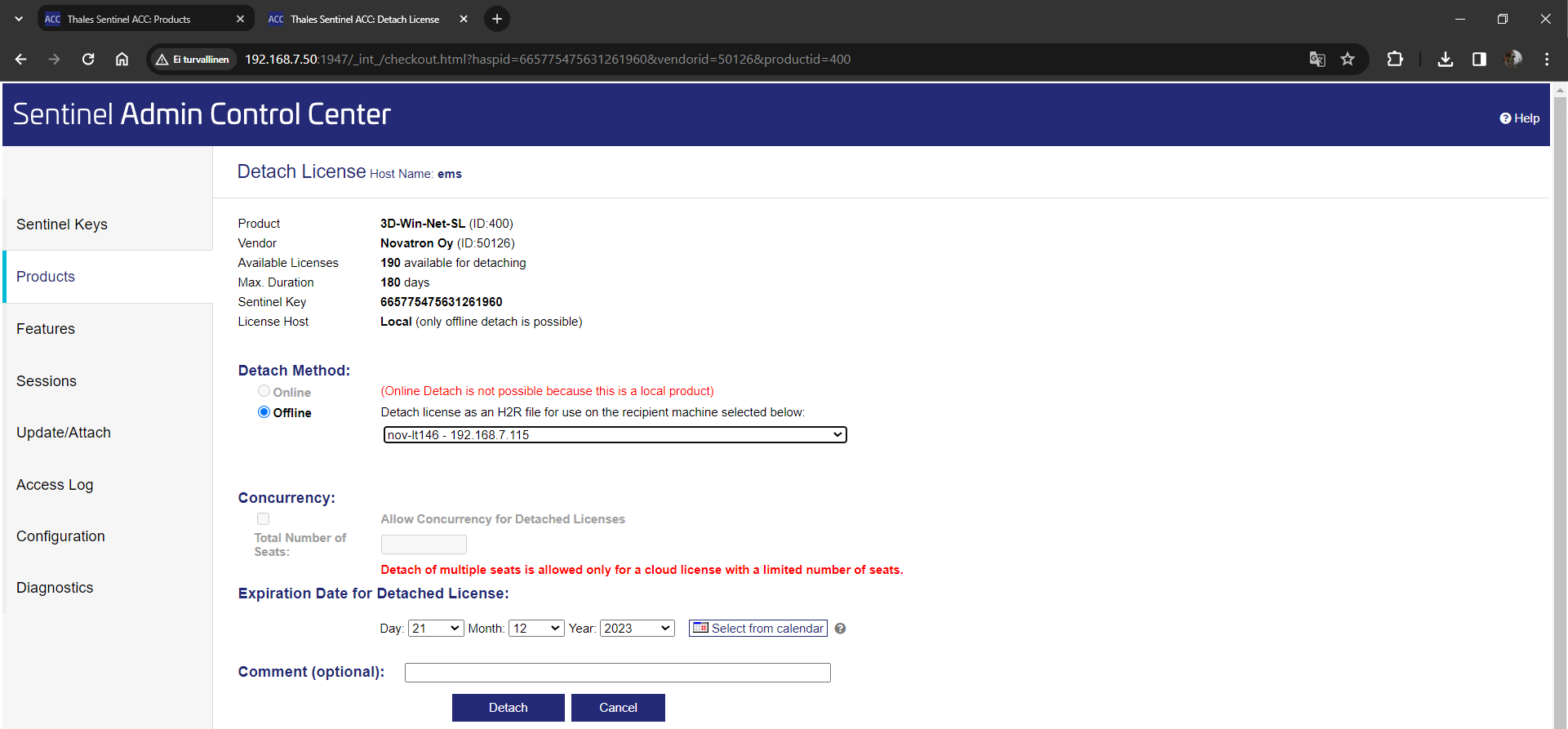This screenshot has width=1568, height=729.
Task: Select the Offline detach method
Action: (264, 412)
